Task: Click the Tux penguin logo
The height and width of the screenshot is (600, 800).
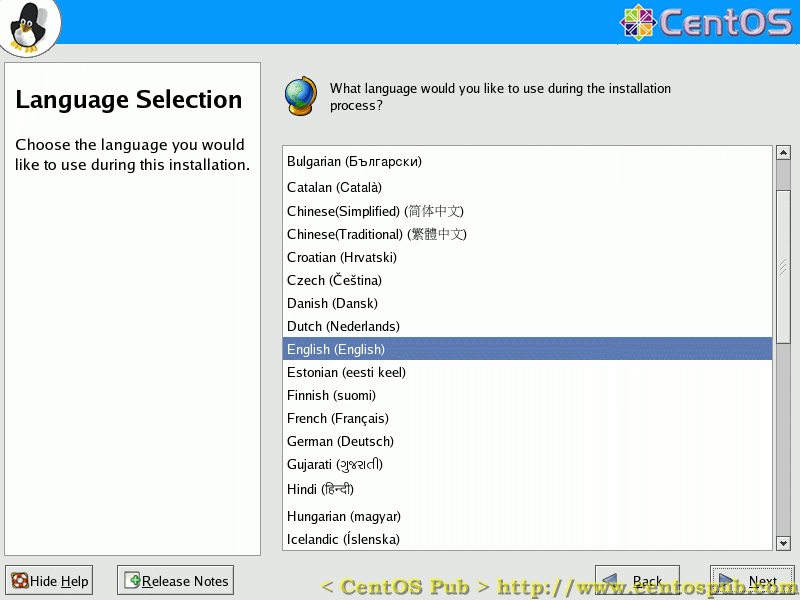Action: (x=28, y=27)
